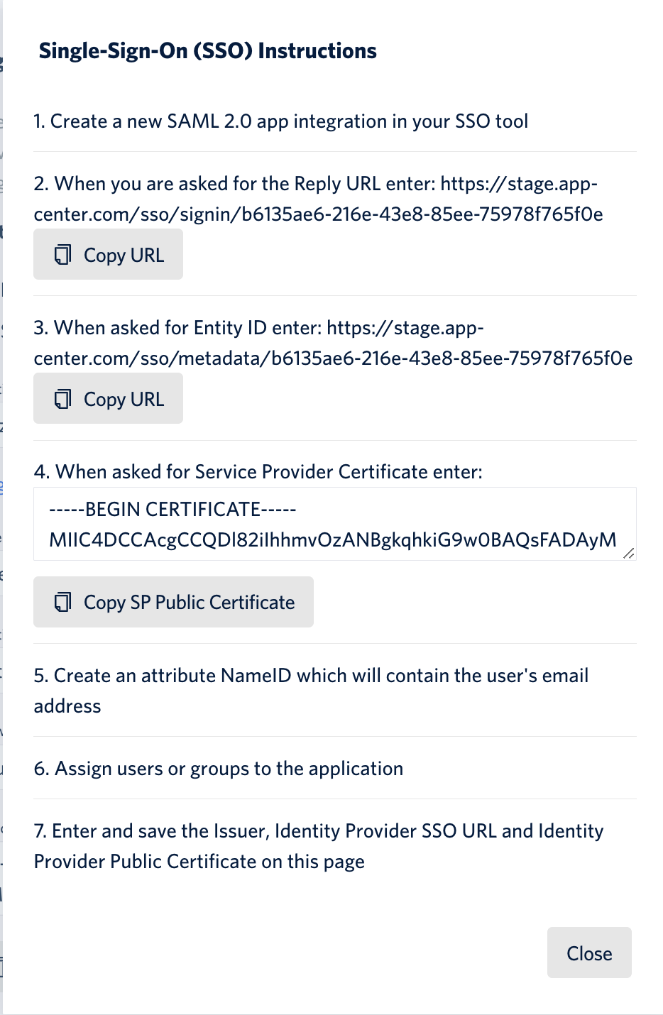663x1015 pixels.
Task: Click the BEGIN CERTIFICATE line
Action: [x=174, y=509]
